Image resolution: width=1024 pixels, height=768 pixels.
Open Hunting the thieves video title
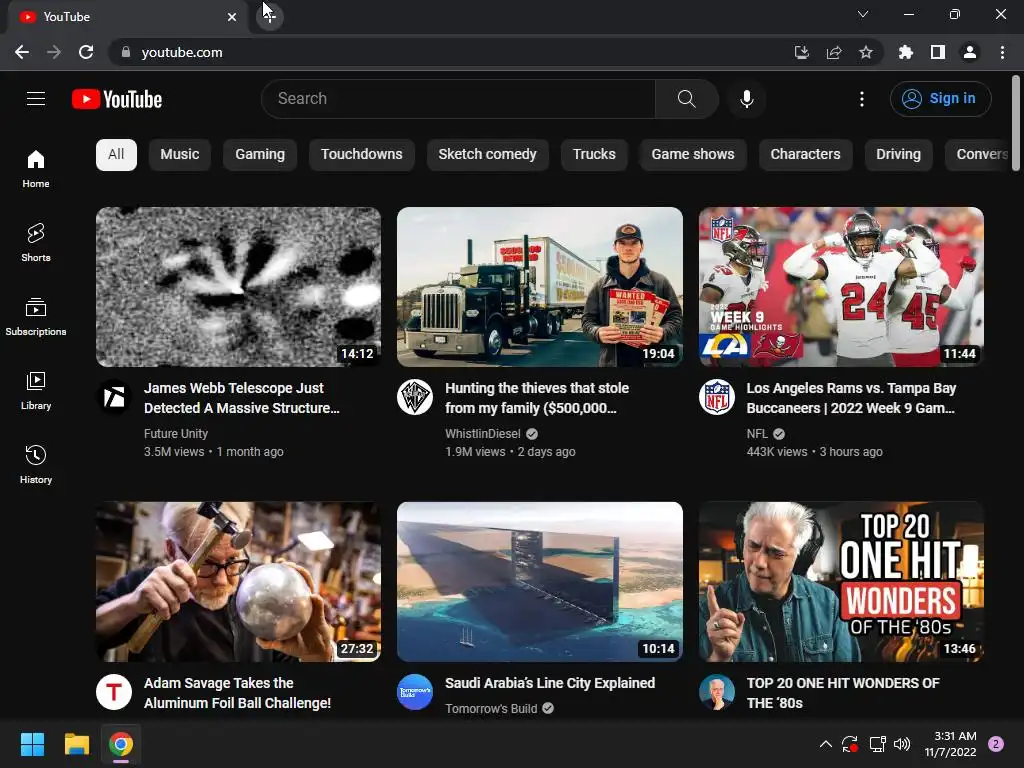coord(537,398)
